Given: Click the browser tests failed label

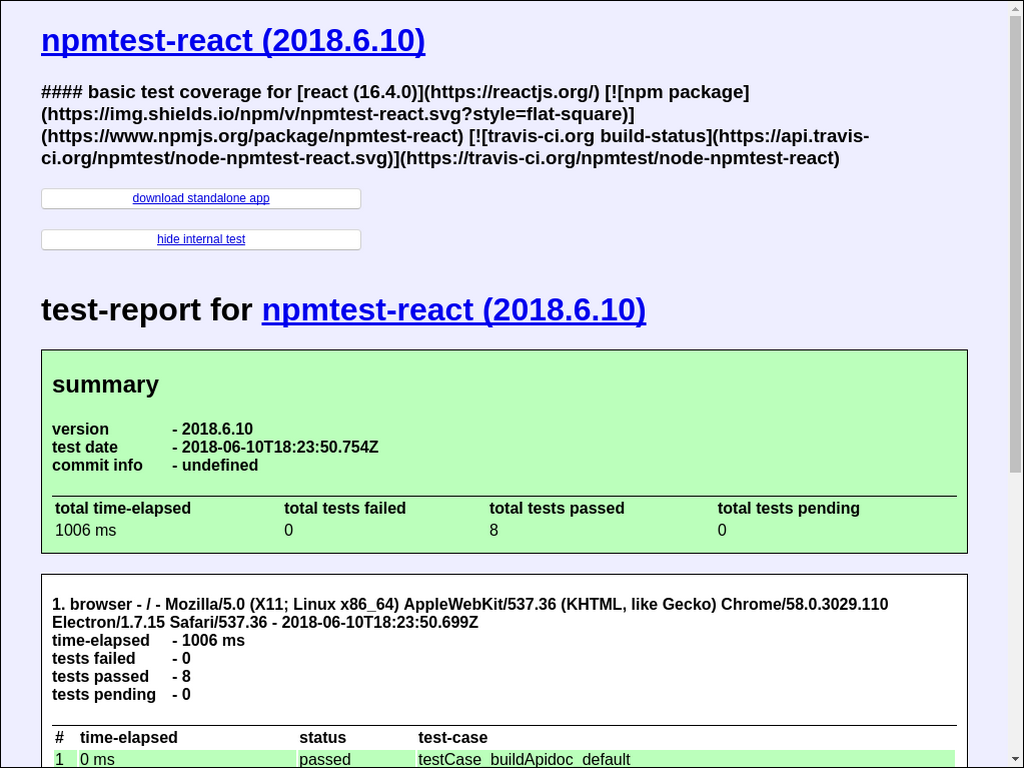Looking at the screenshot, I should coord(94,659).
